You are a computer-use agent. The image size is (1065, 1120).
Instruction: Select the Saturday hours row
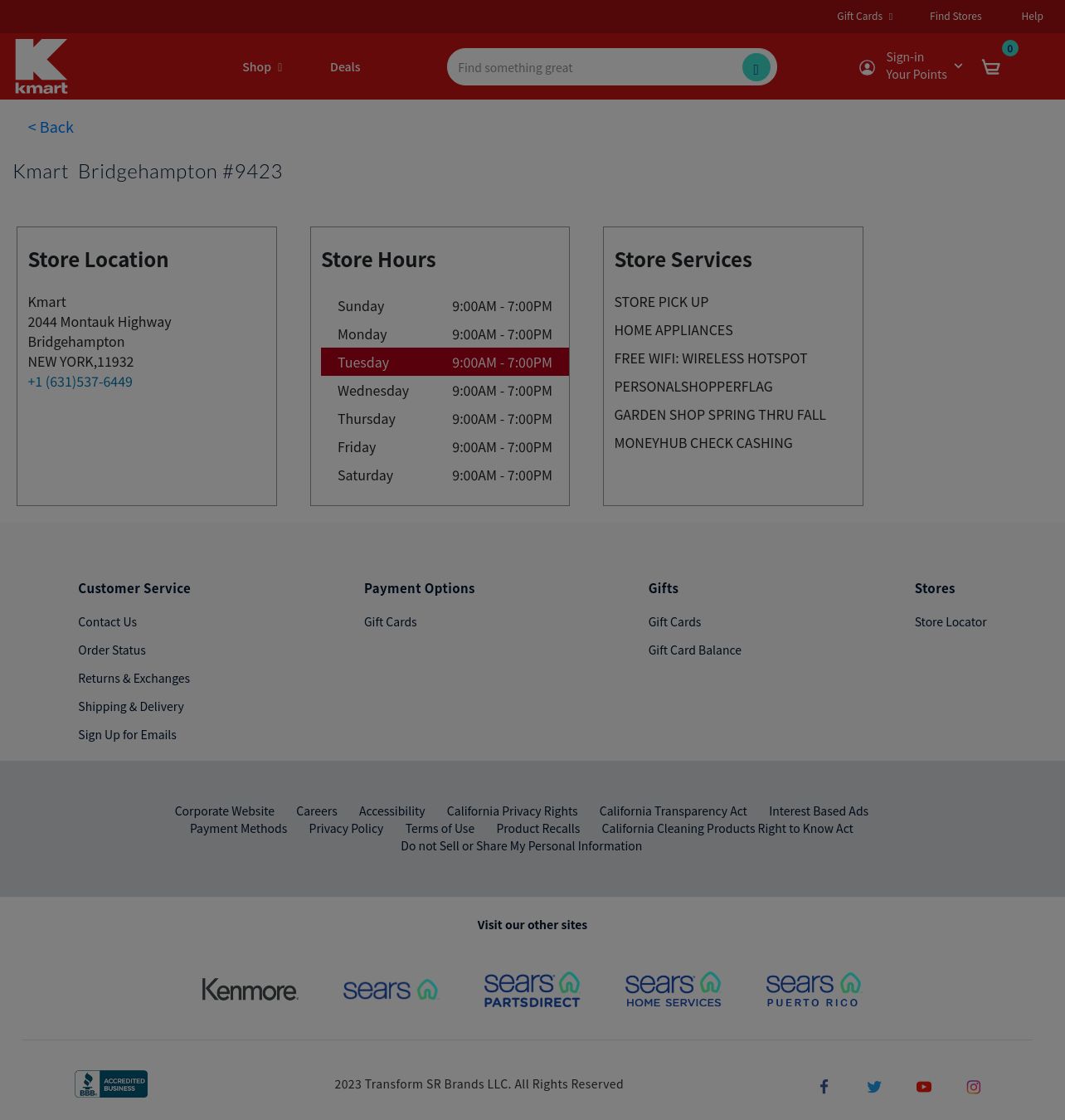tap(445, 475)
